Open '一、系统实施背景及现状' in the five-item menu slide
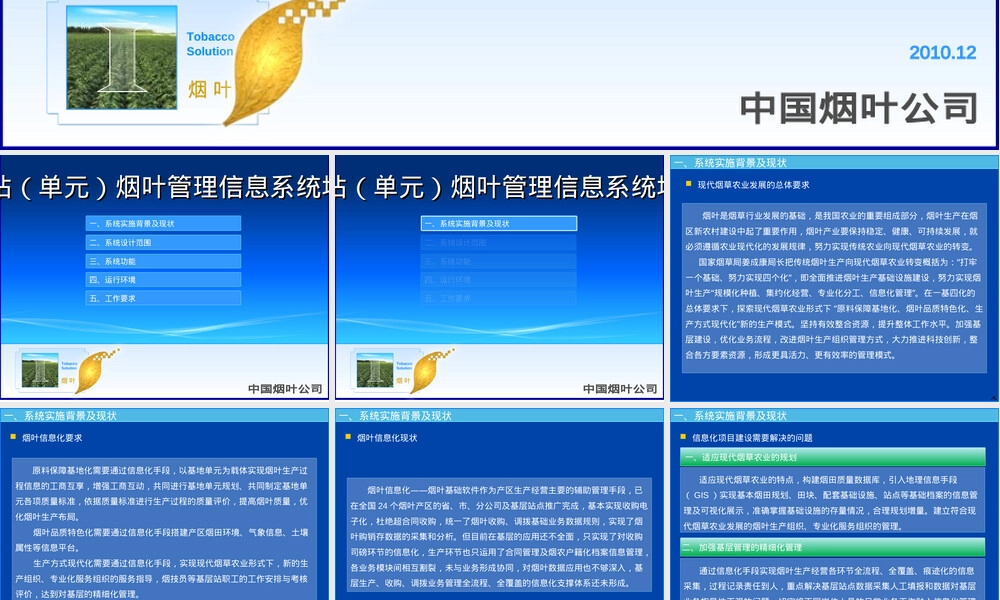The height and width of the screenshot is (600, 1000). tap(163, 223)
